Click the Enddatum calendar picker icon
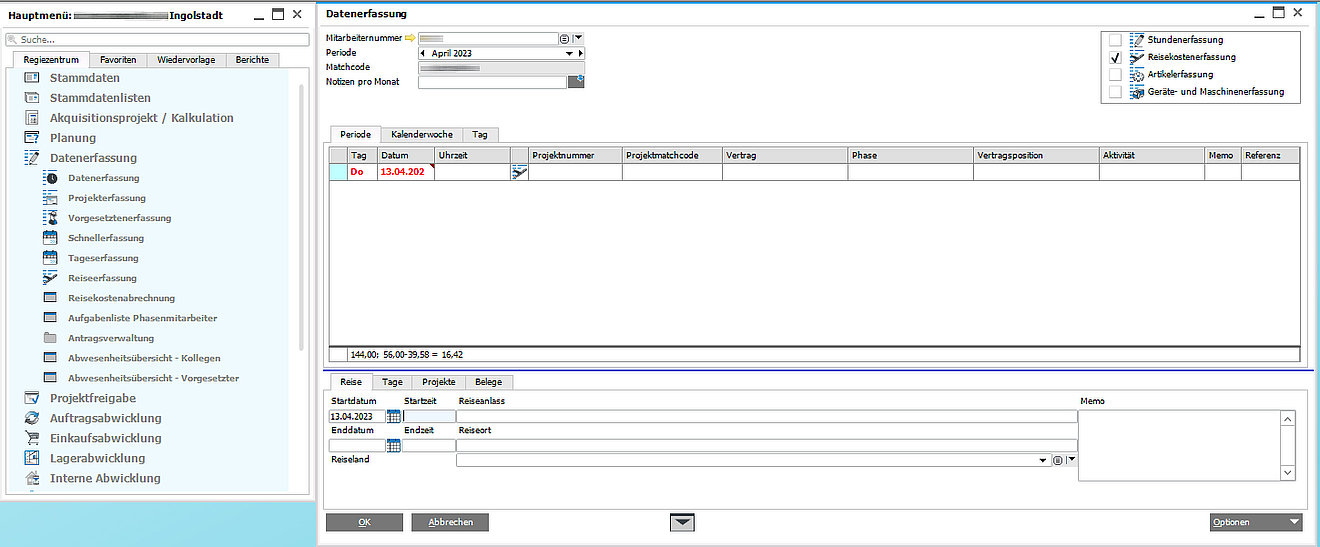 tap(393, 445)
